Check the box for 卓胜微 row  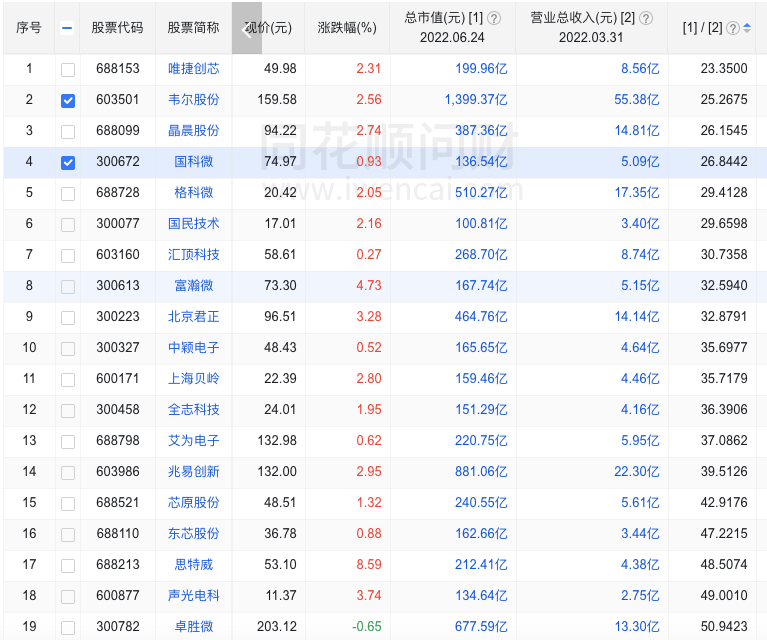68,627
